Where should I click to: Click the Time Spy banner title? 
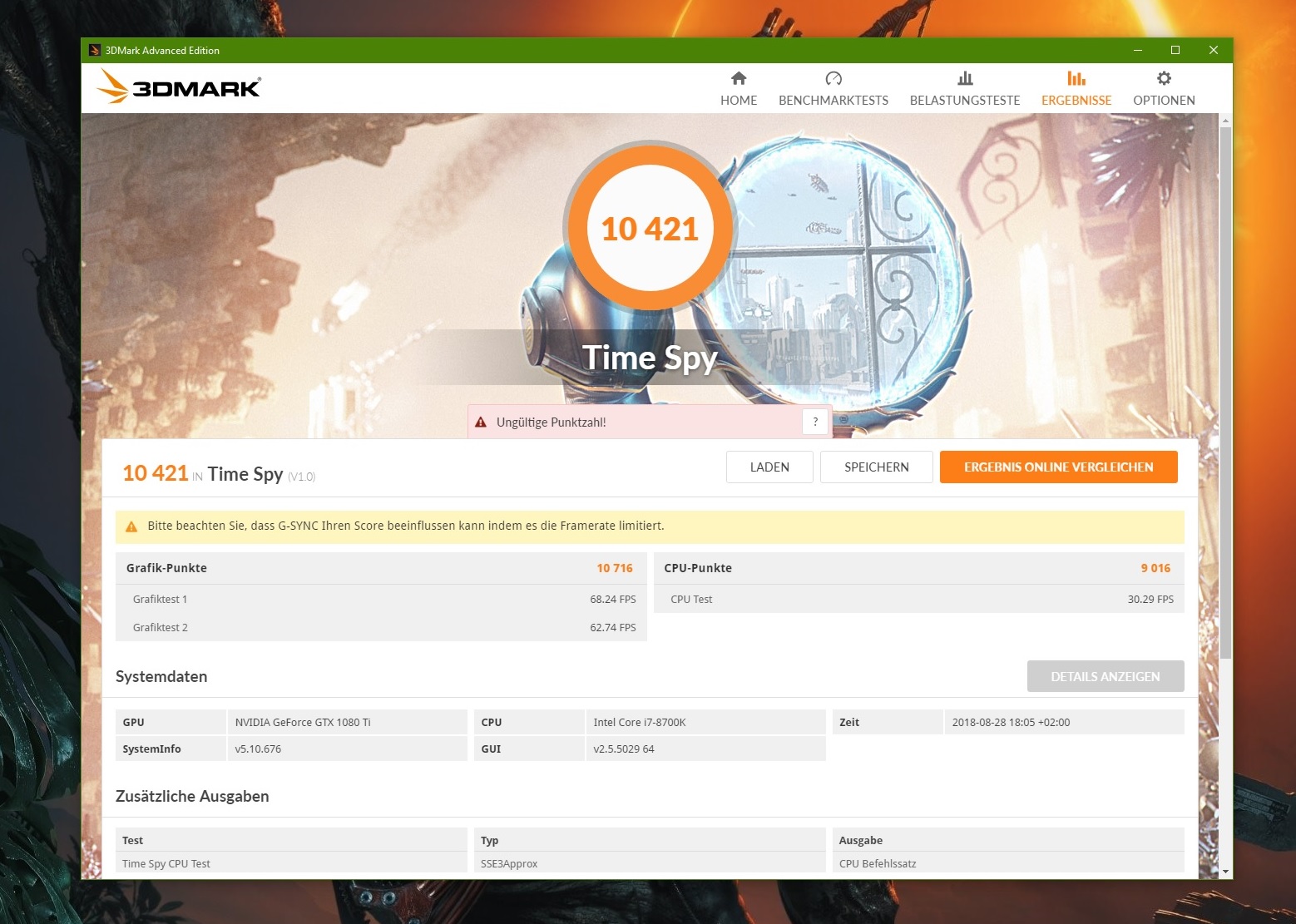tap(650, 358)
